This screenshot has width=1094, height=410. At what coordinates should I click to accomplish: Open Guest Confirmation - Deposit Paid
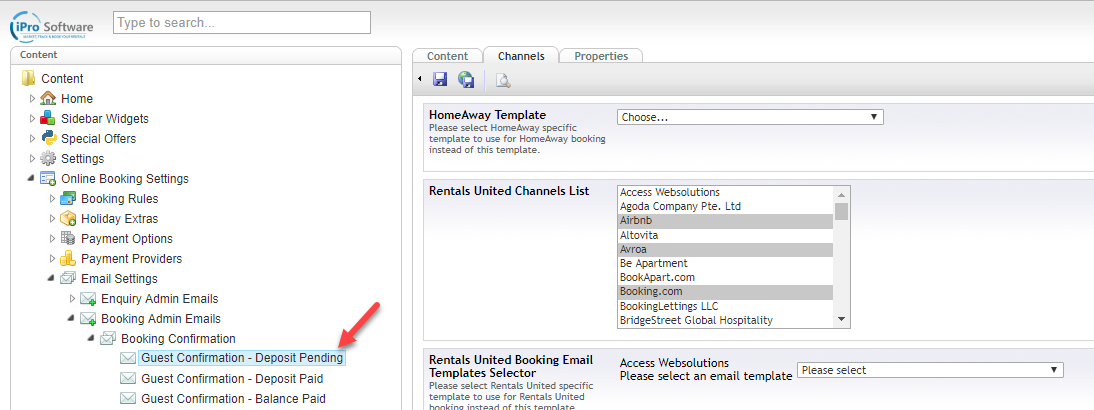pos(232,379)
